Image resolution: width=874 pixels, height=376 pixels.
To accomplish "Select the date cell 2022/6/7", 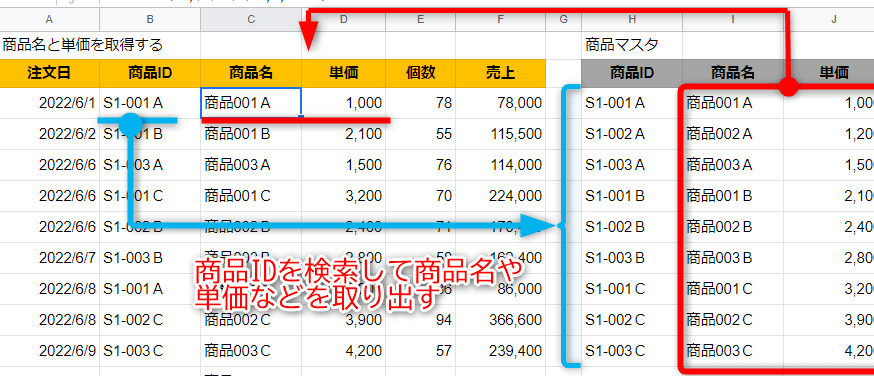I will 50,258.
